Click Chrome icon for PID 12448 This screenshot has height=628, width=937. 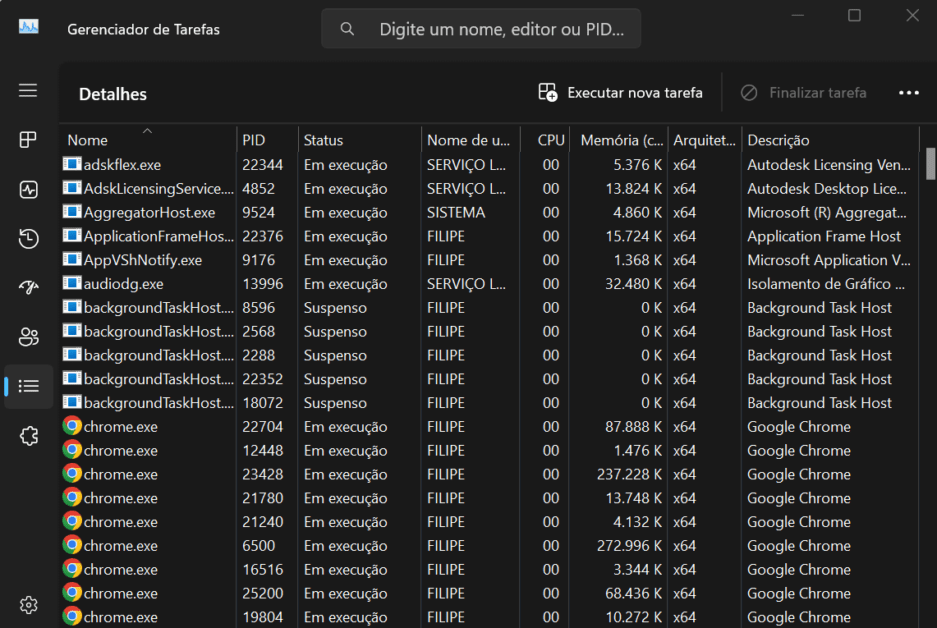click(x=72, y=450)
